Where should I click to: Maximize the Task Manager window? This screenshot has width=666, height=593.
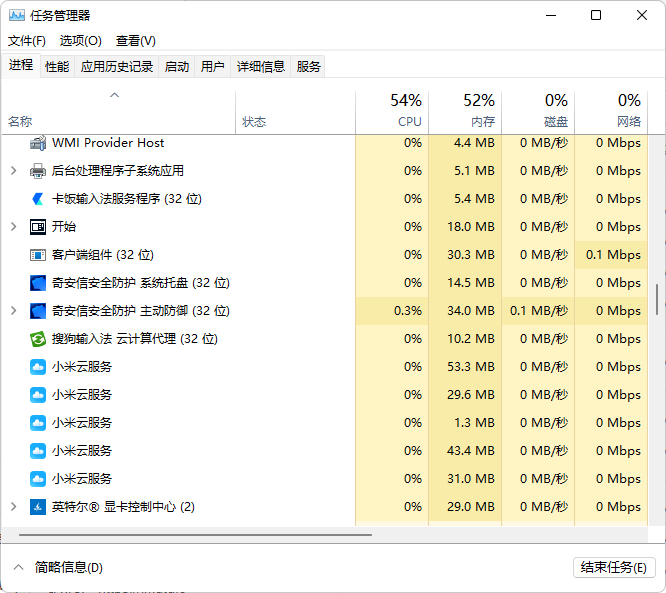coord(596,15)
